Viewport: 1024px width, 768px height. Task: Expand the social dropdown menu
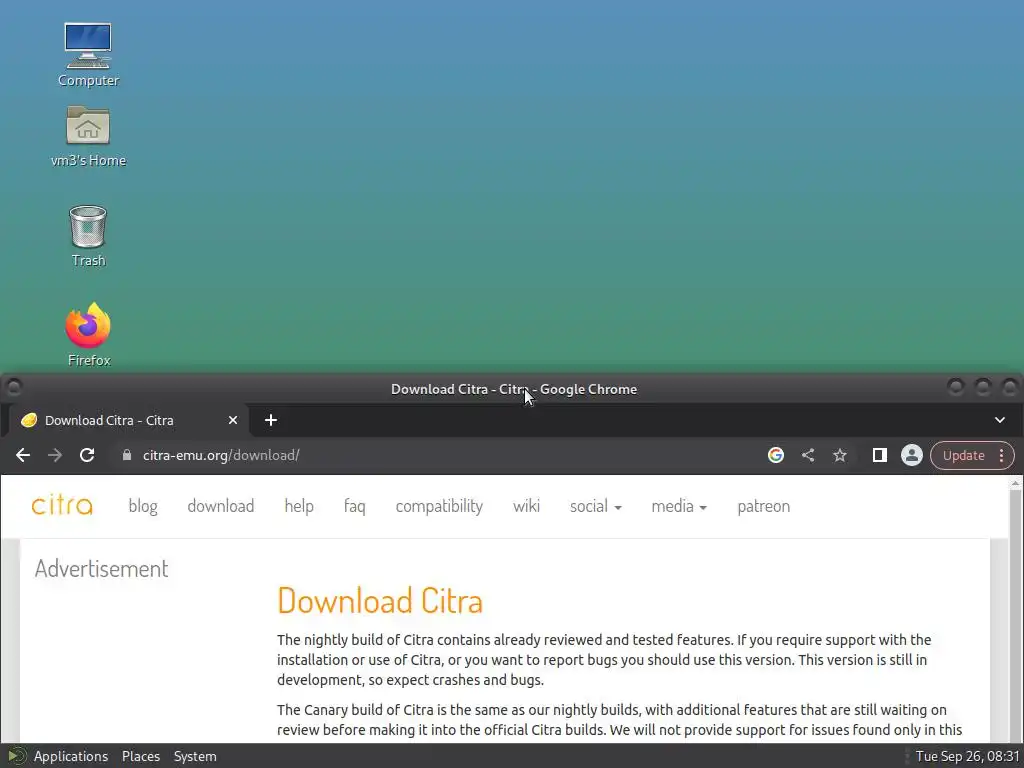click(x=596, y=506)
